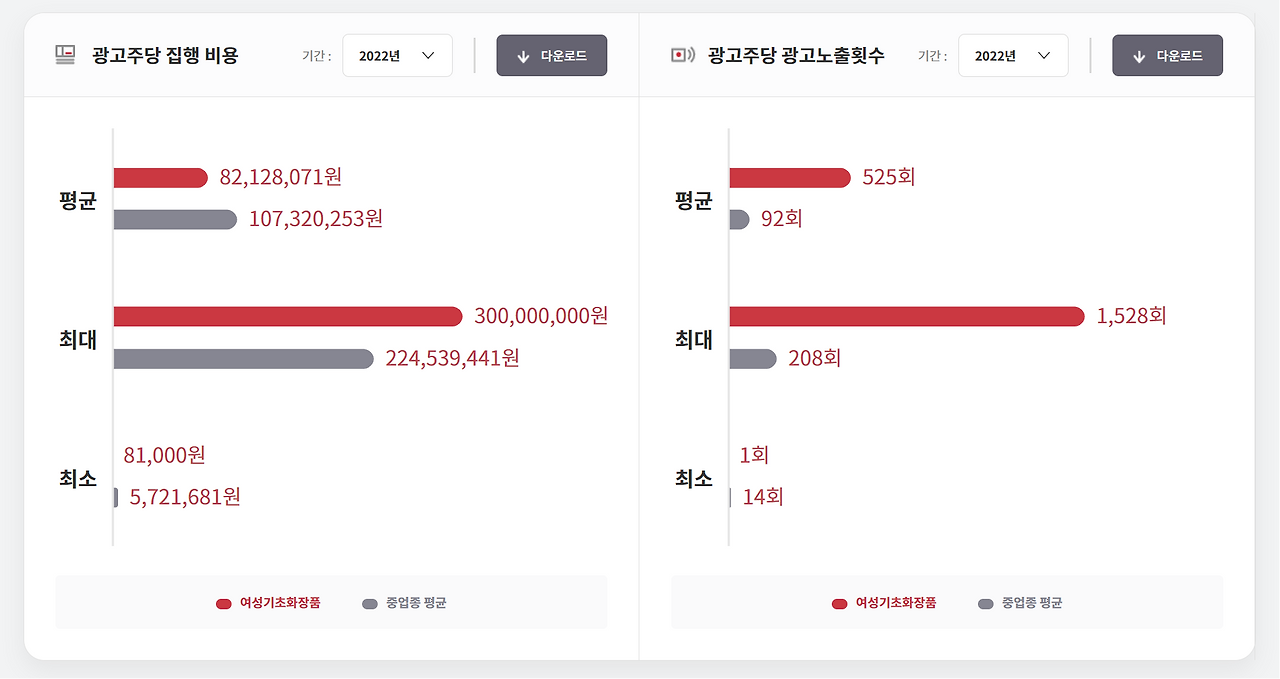
Task: Click the download arrow icon in the left 다운로드 button
Action: (522, 56)
